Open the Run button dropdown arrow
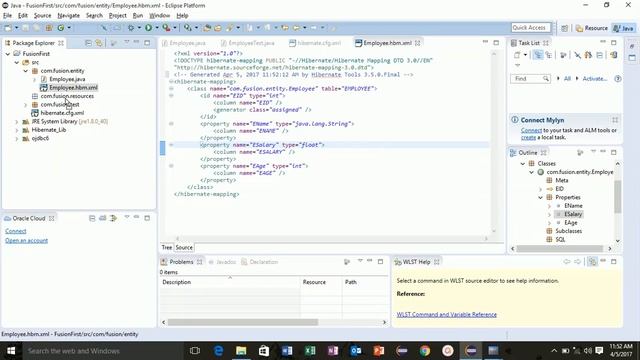The height and width of the screenshot is (360, 640). coord(157,28)
